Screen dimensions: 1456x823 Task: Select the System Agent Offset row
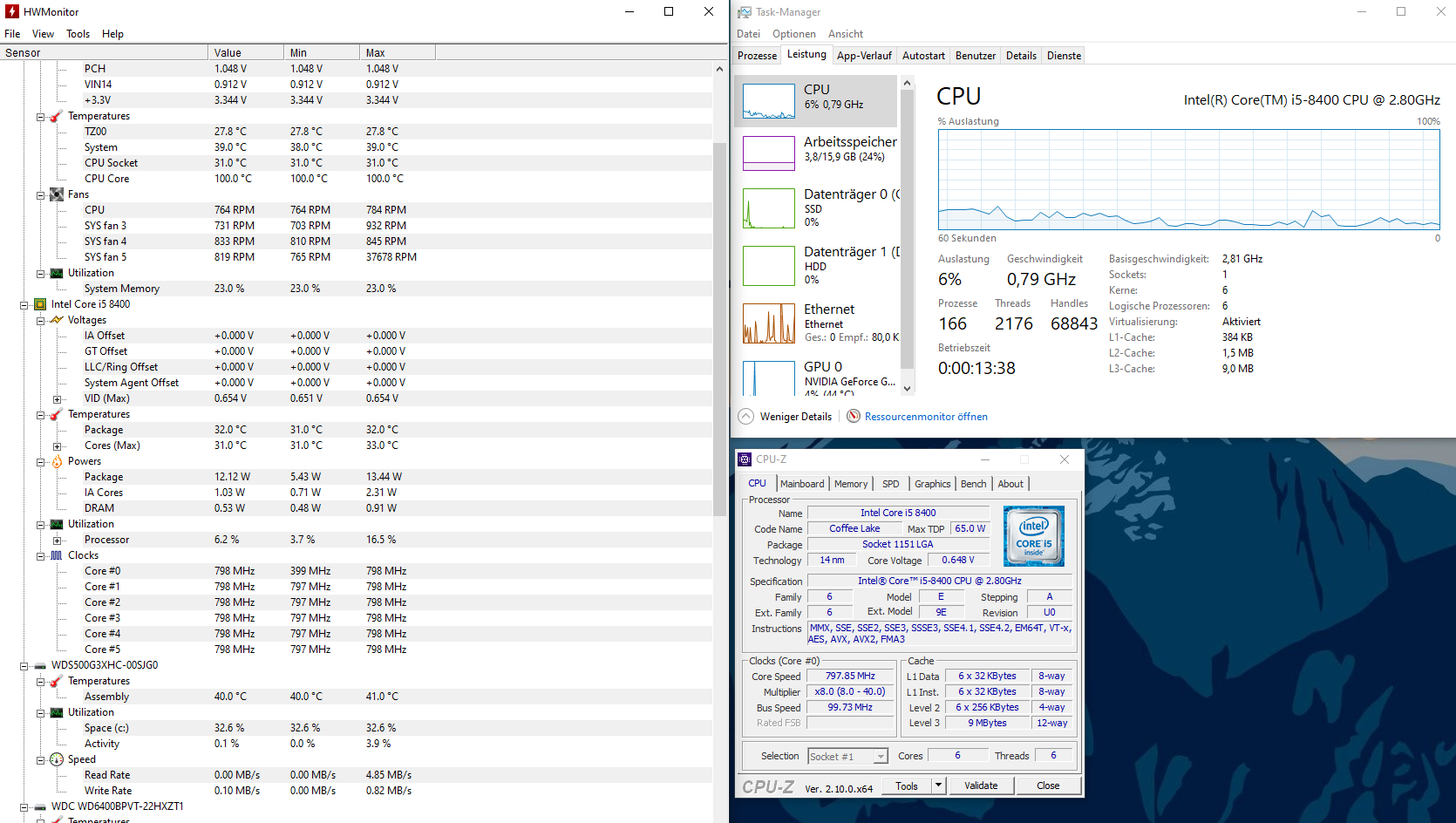[x=356, y=383]
